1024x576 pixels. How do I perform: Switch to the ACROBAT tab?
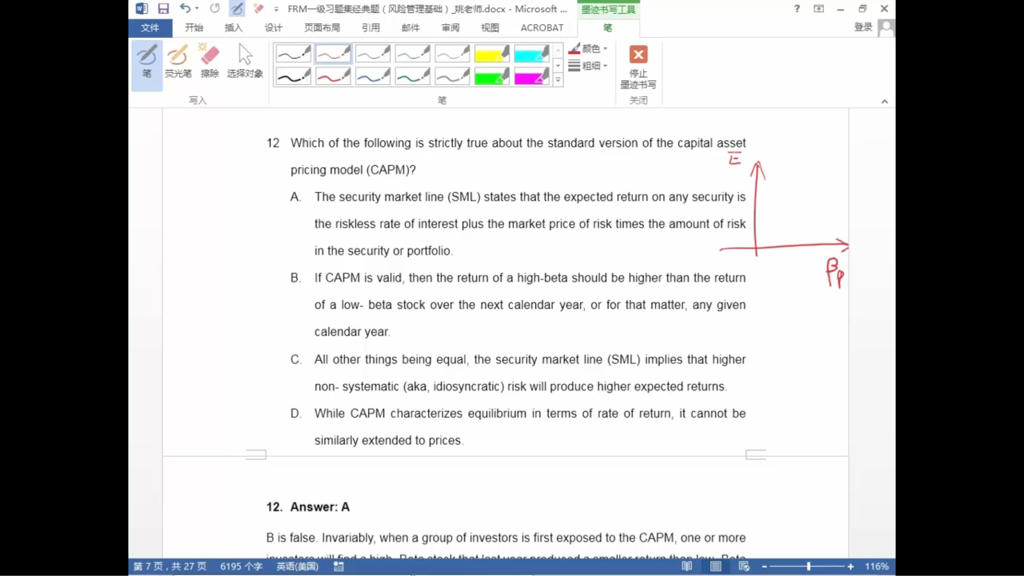click(x=542, y=27)
